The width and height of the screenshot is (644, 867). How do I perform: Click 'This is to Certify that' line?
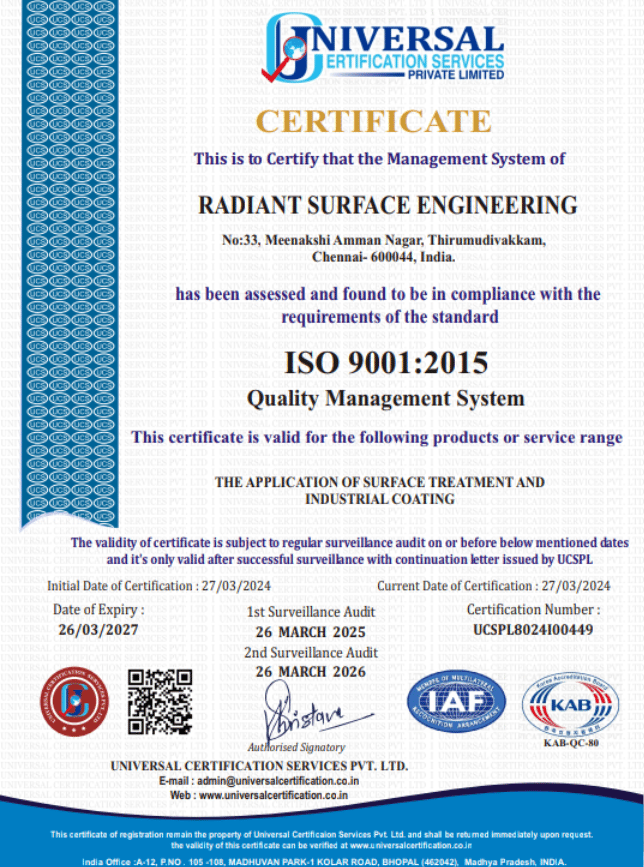pyautogui.click(x=379, y=159)
